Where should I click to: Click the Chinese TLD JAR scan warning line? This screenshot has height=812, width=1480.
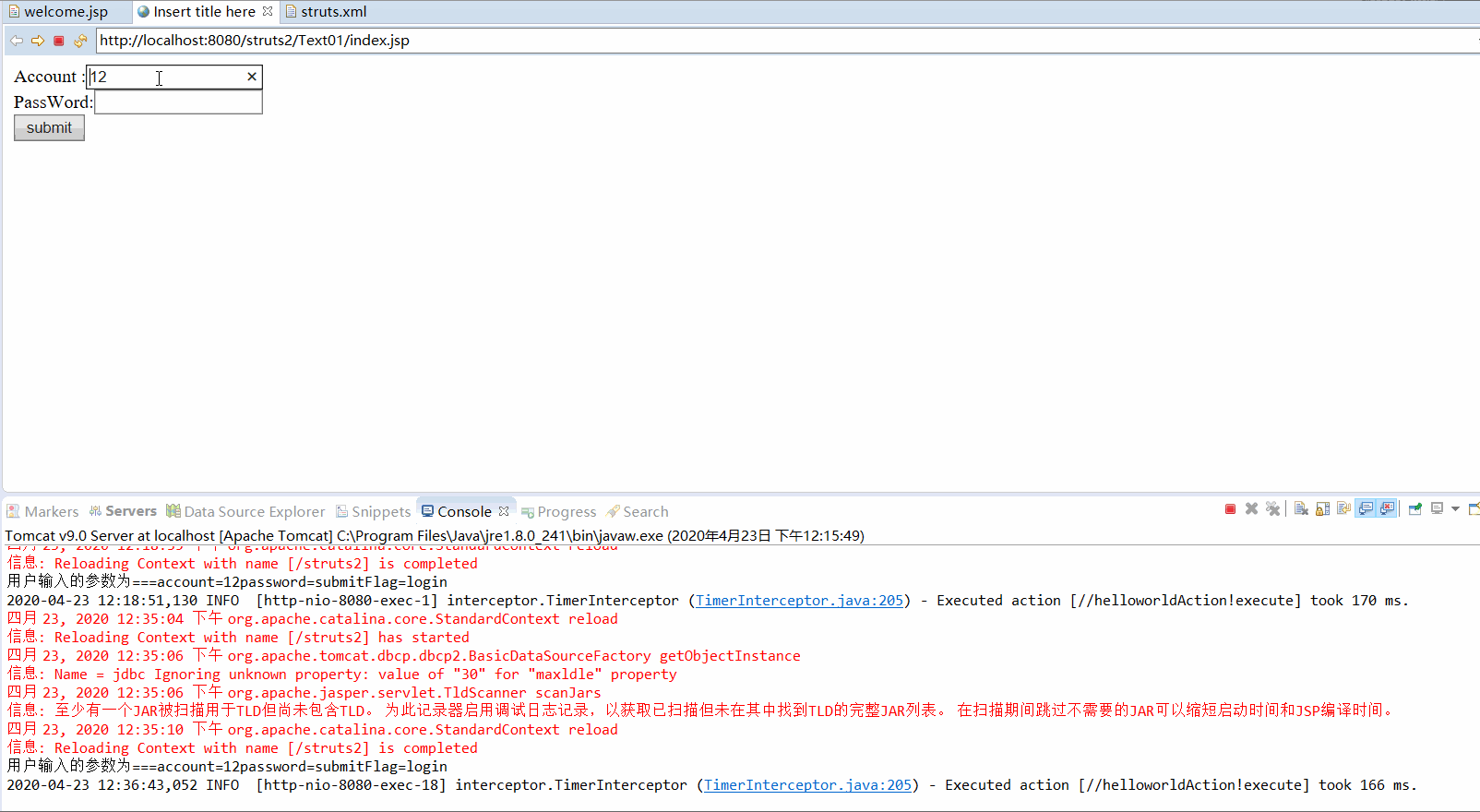pos(701,710)
